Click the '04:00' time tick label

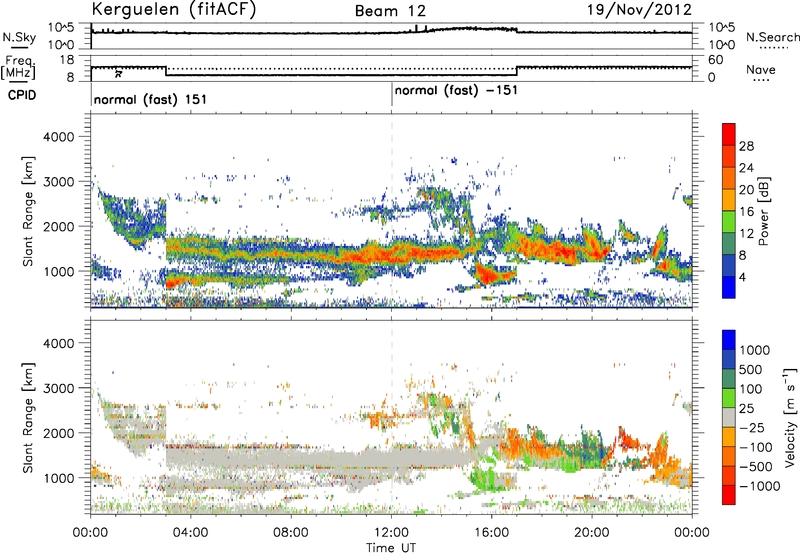(190, 533)
